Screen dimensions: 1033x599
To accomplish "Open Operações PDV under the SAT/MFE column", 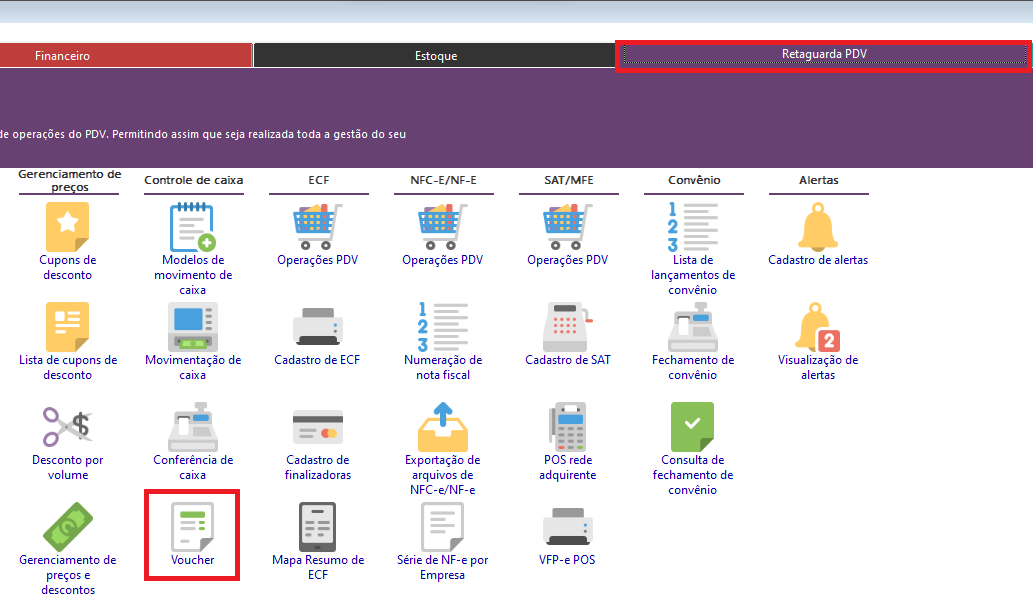I will (567, 227).
